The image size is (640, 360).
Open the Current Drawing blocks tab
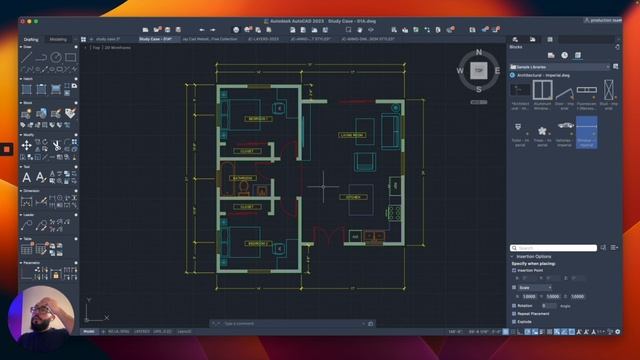pyautogui.click(x=551, y=55)
